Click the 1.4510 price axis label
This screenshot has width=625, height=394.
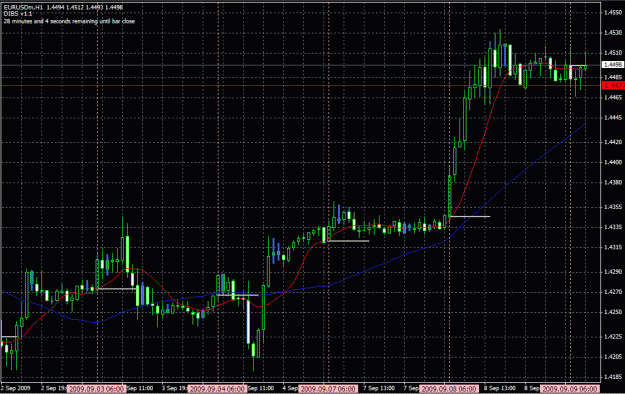click(x=613, y=53)
